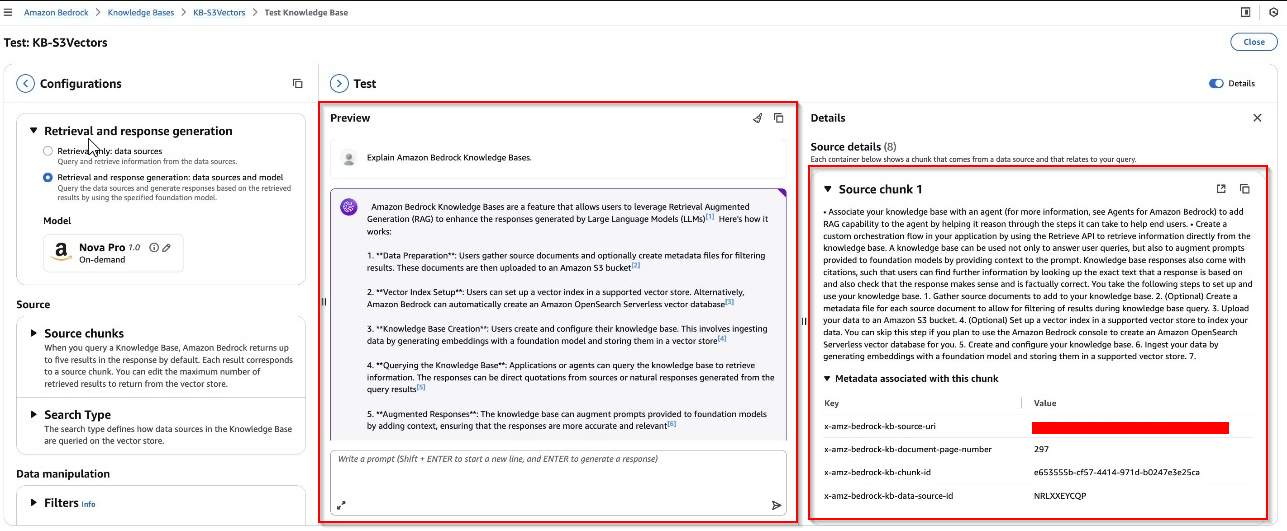Collapse the Retrieval and response generation section
The height and width of the screenshot is (531, 1287).
tap(33, 131)
